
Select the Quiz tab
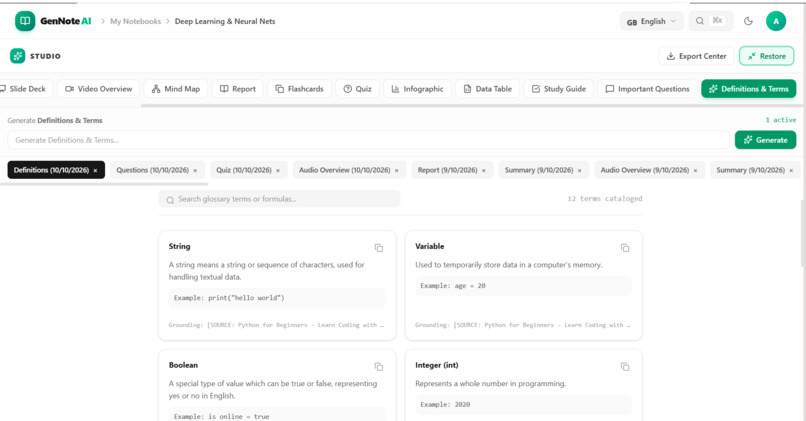coord(357,89)
